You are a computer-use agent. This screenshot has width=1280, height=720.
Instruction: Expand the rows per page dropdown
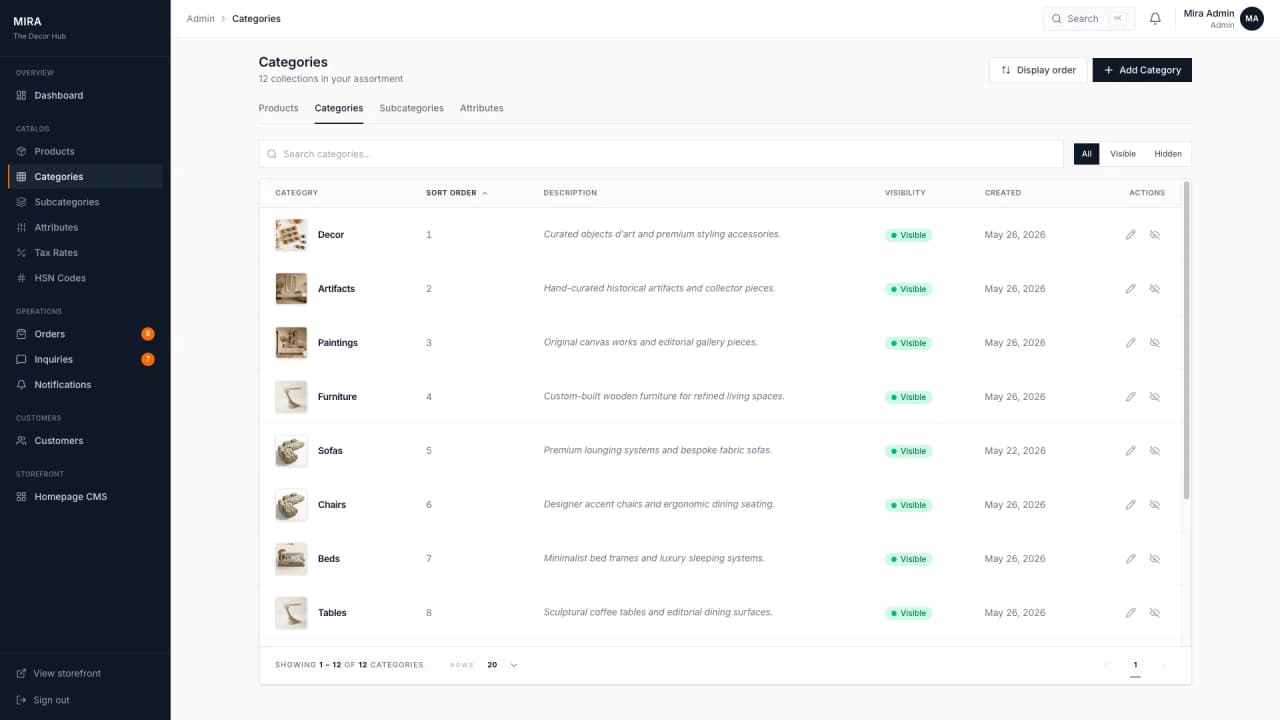[x=503, y=665]
